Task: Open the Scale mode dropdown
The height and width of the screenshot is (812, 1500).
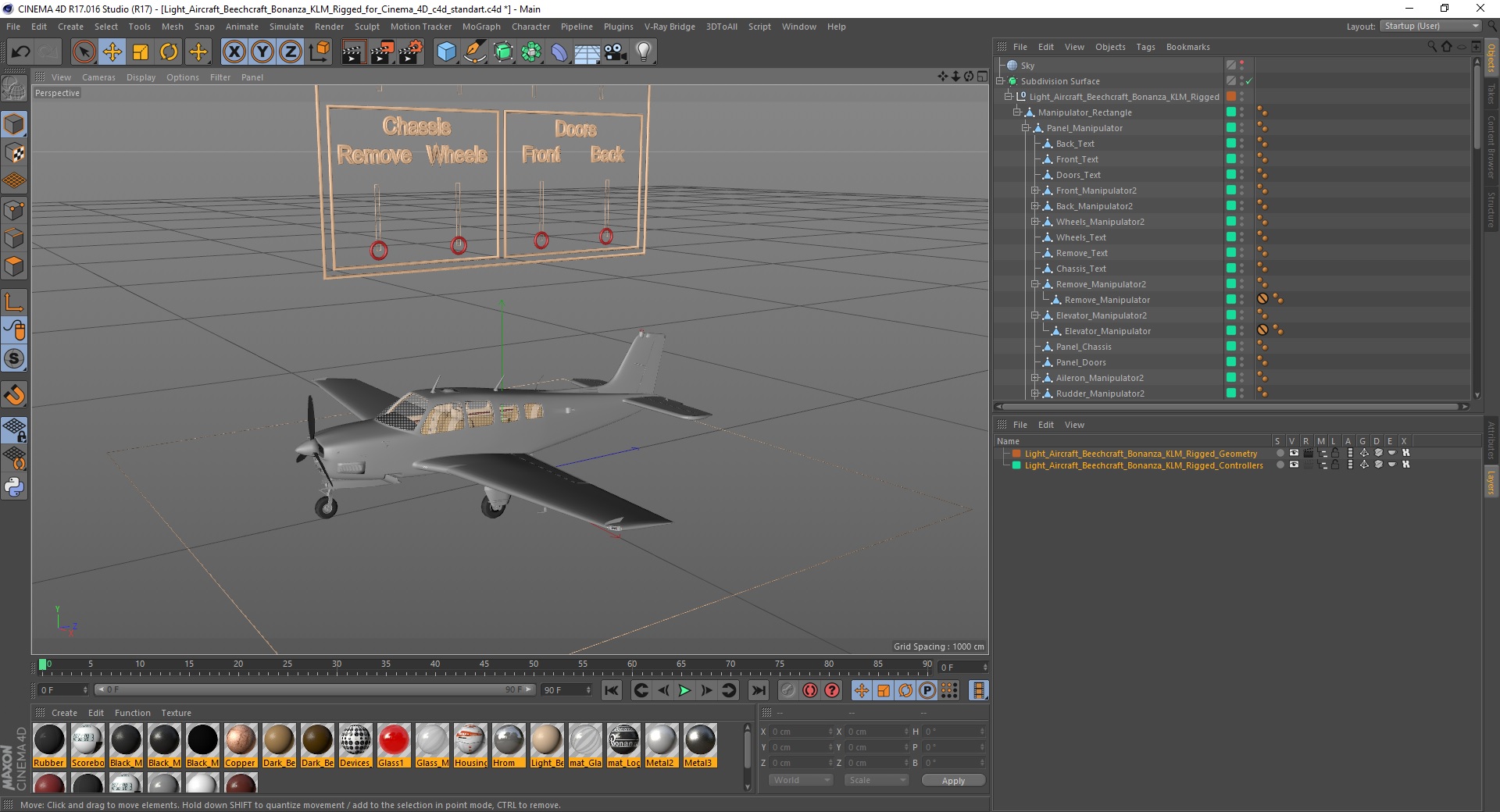Action: click(876, 780)
